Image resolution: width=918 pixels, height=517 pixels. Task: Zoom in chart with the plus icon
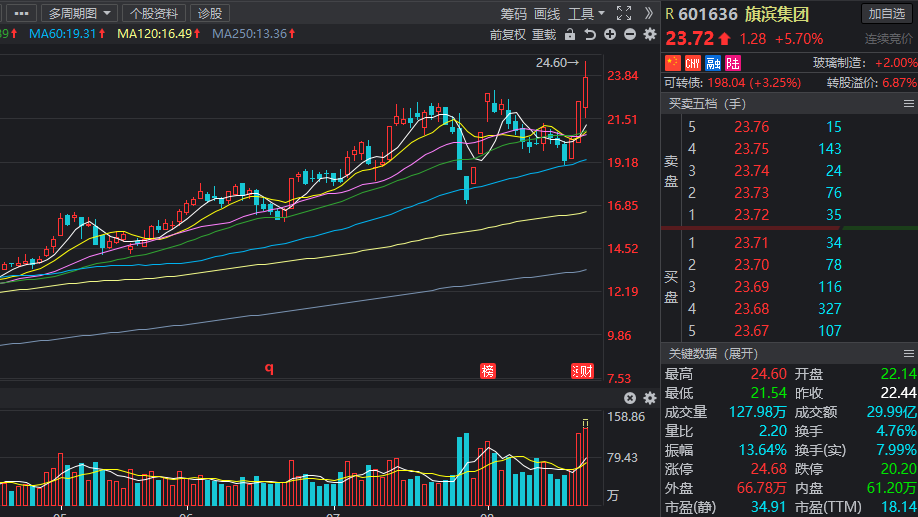(x=609, y=35)
